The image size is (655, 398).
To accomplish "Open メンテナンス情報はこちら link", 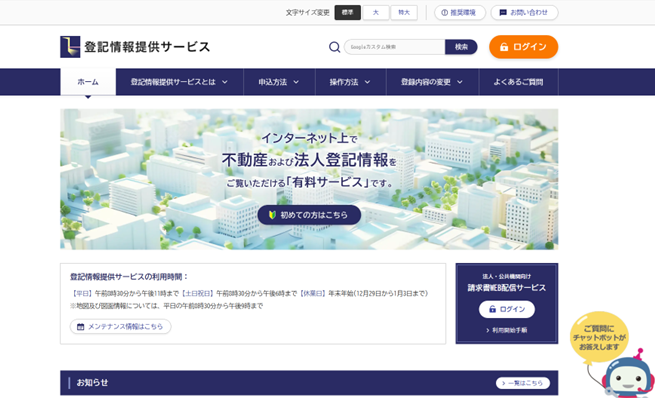I will tap(120, 326).
